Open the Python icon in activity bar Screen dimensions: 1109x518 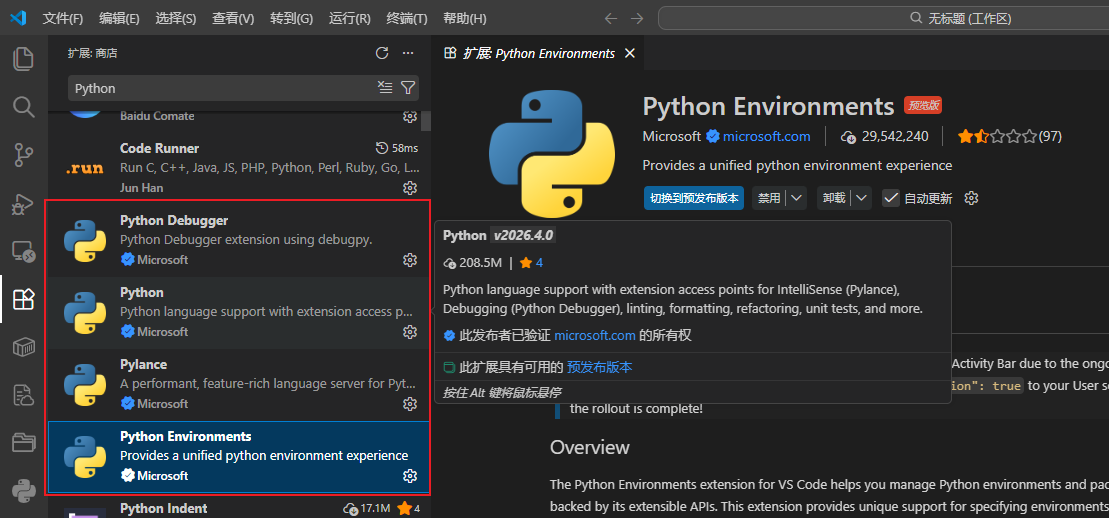23,490
